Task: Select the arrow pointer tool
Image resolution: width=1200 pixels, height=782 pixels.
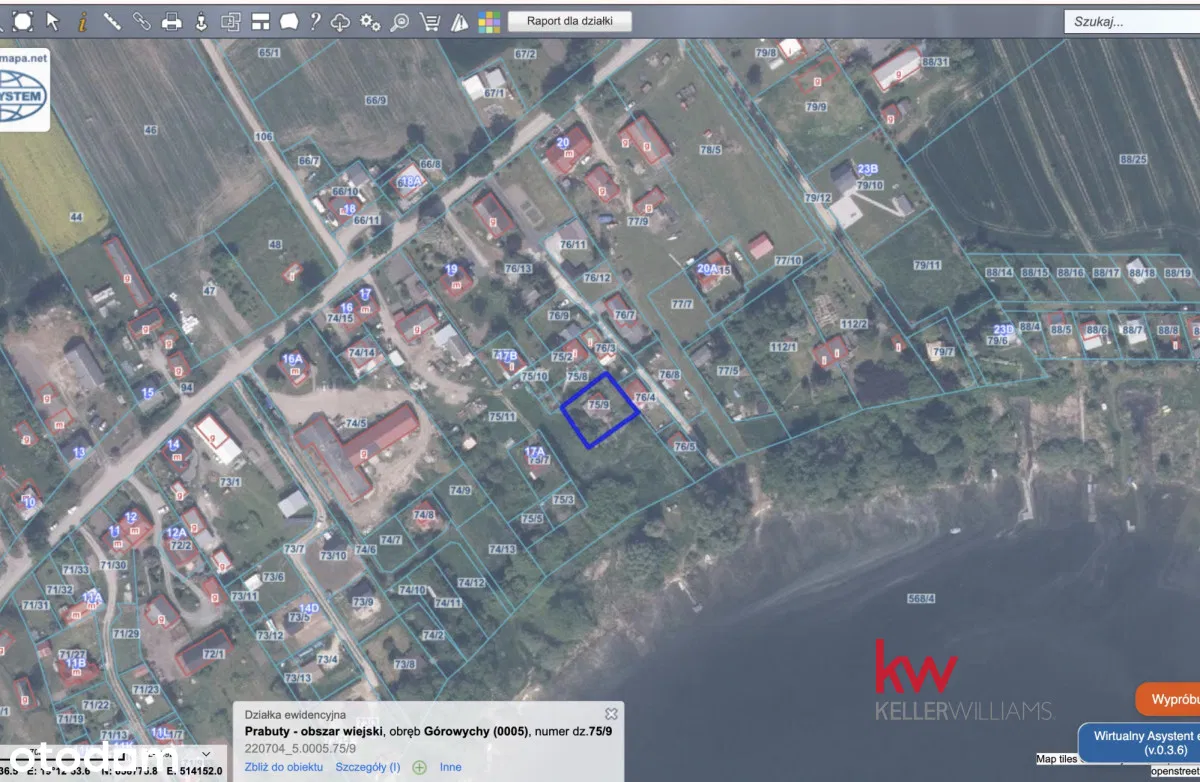Action: point(53,20)
